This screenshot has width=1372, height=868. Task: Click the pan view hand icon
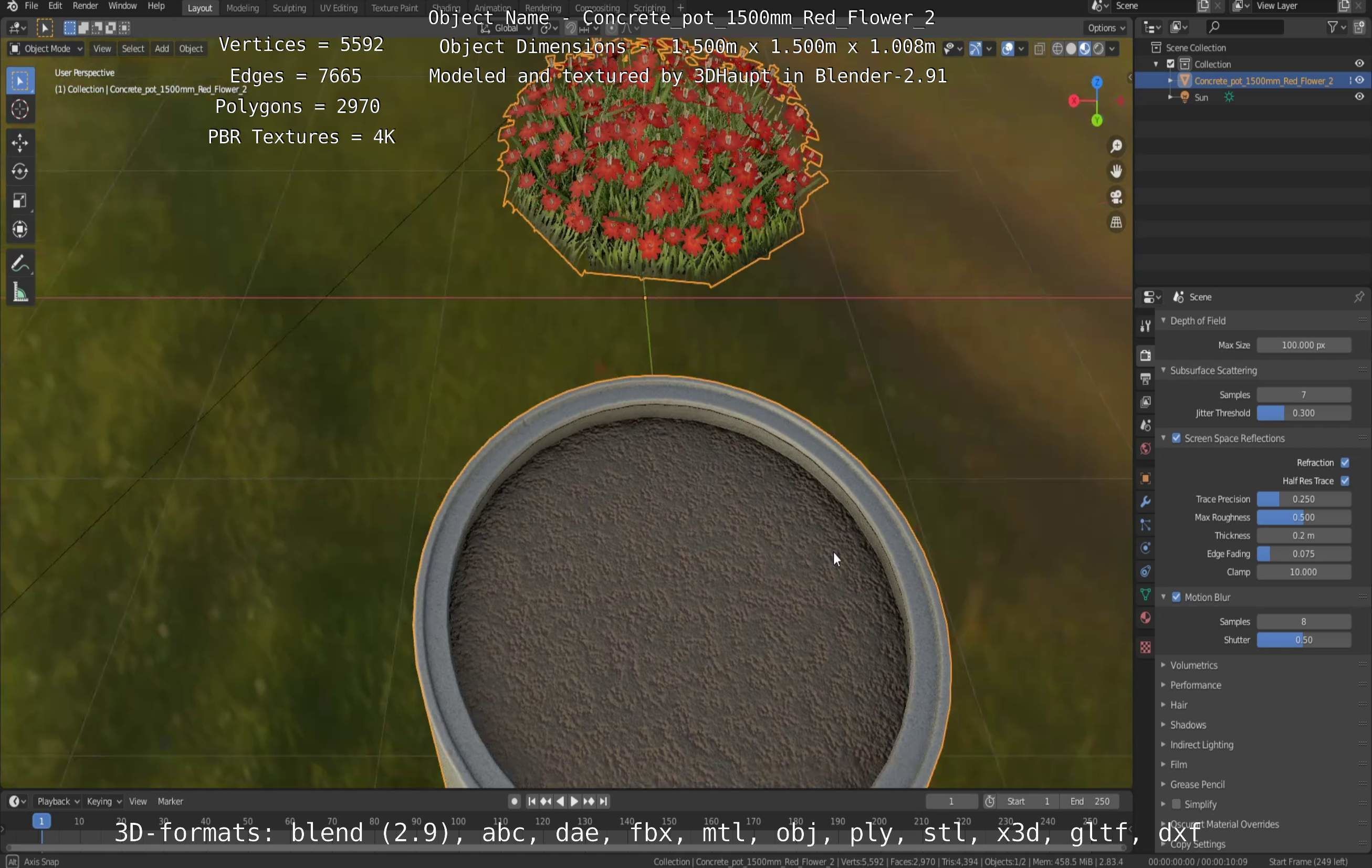point(1116,171)
